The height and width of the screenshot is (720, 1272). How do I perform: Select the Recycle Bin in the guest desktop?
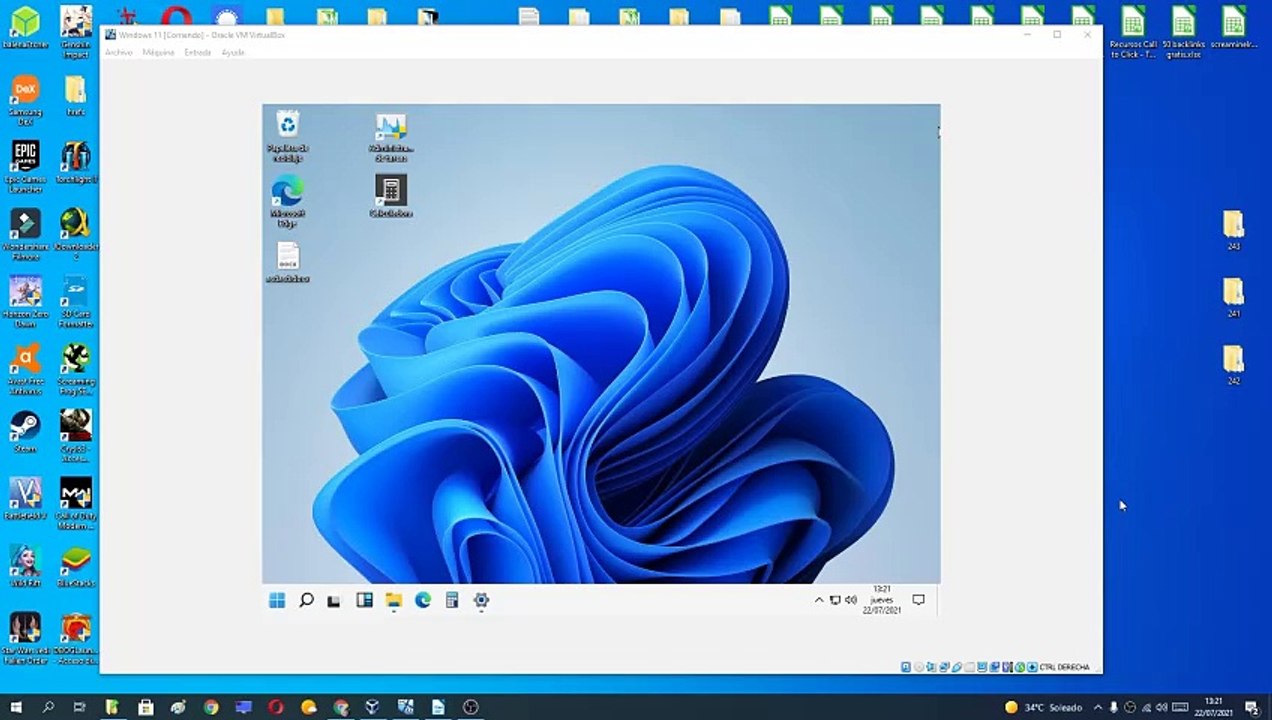[287, 137]
